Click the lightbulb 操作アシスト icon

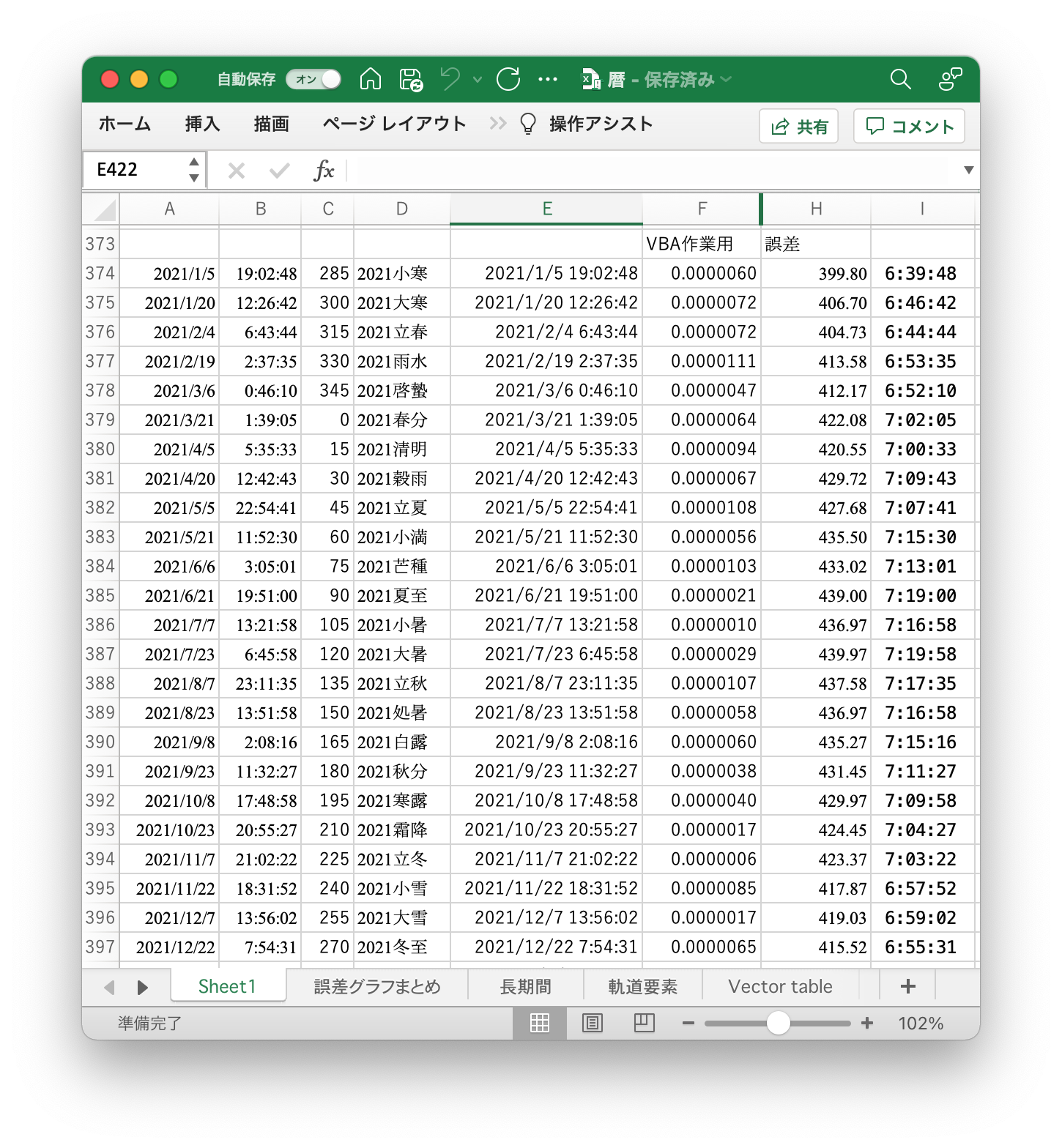[527, 124]
